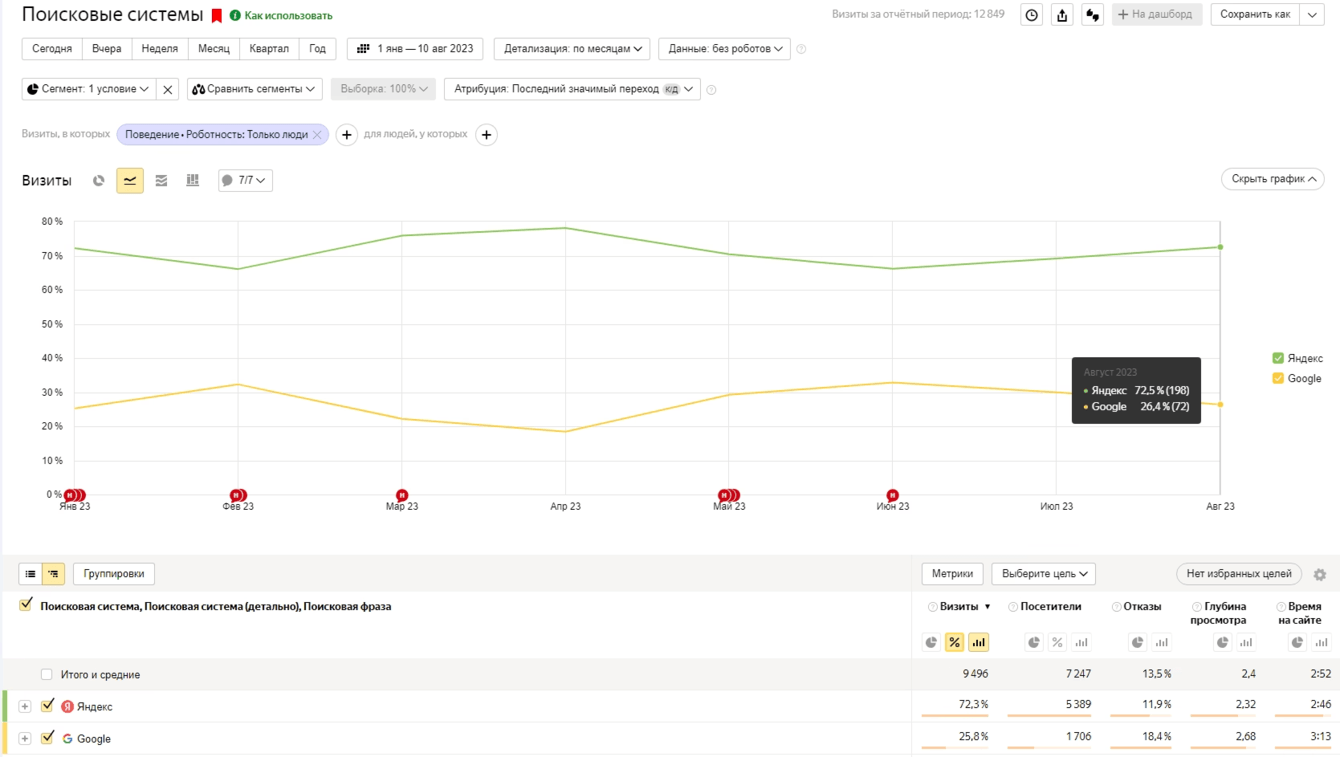Select the Квартал period tab
The height and width of the screenshot is (757, 1340).
(269, 49)
